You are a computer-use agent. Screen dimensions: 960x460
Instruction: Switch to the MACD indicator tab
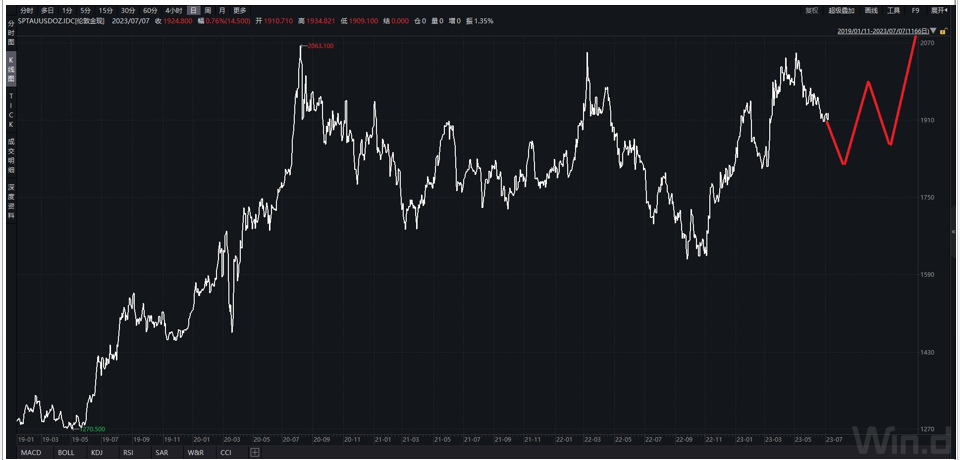click(x=31, y=453)
